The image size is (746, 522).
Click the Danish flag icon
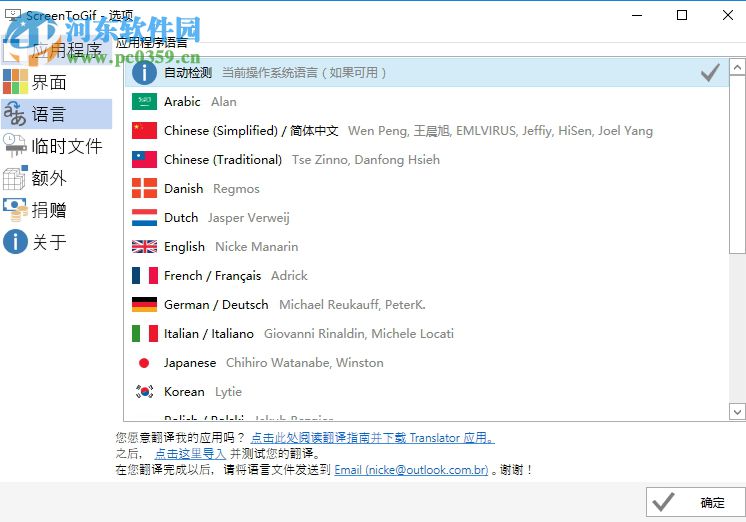click(x=144, y=188)
